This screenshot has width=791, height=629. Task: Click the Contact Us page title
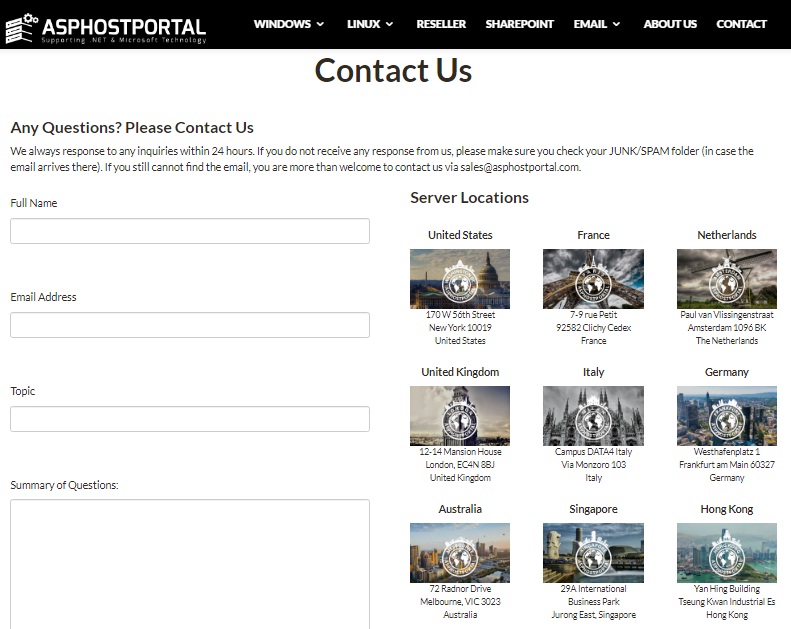(x=393, y=70)
